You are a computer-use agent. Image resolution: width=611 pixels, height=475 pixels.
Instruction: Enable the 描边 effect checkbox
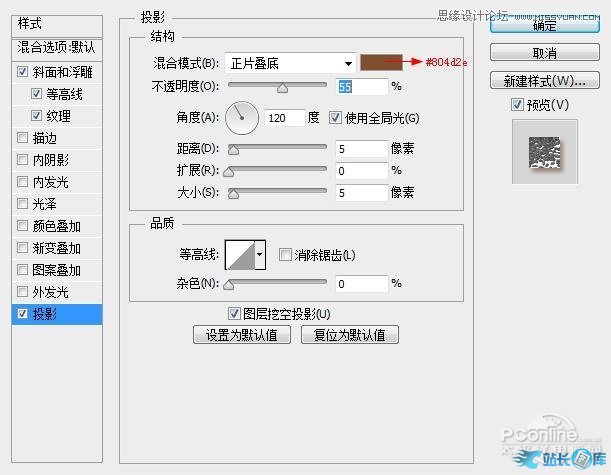23,138
